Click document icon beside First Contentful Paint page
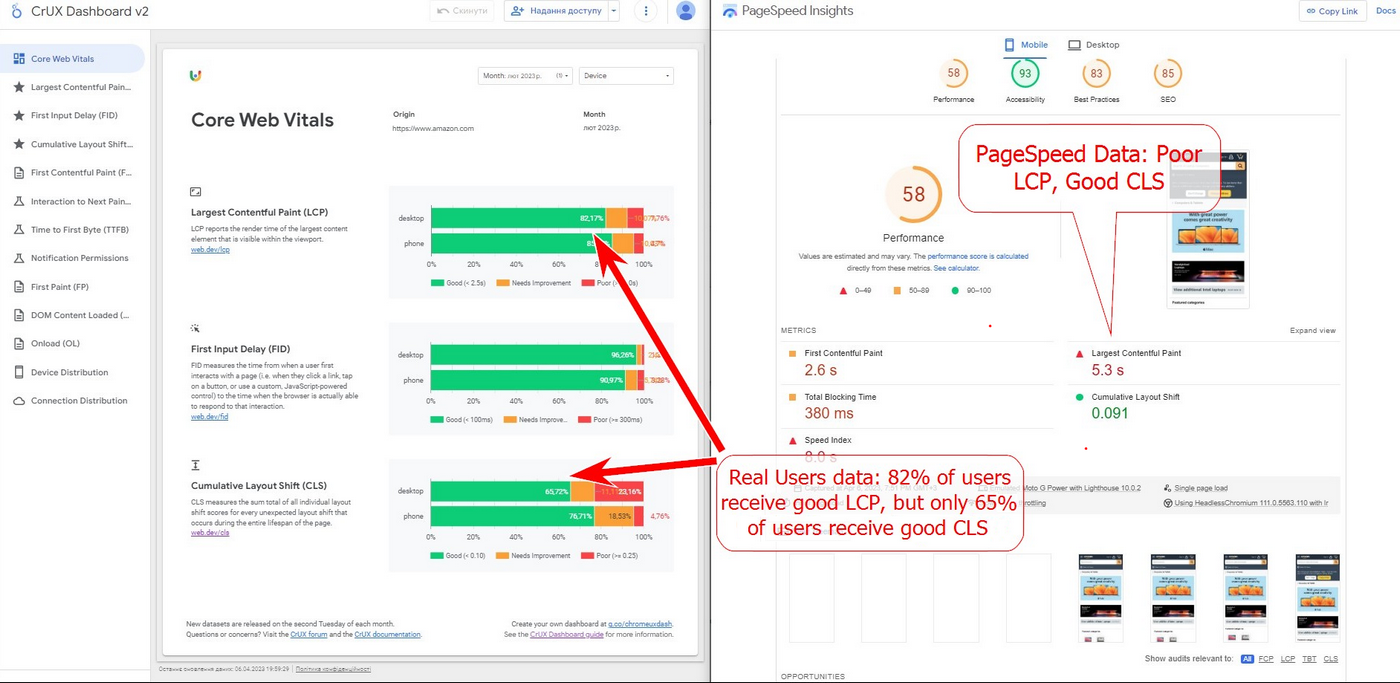Viewport: 1400px width, 683px height. [19, 173]
